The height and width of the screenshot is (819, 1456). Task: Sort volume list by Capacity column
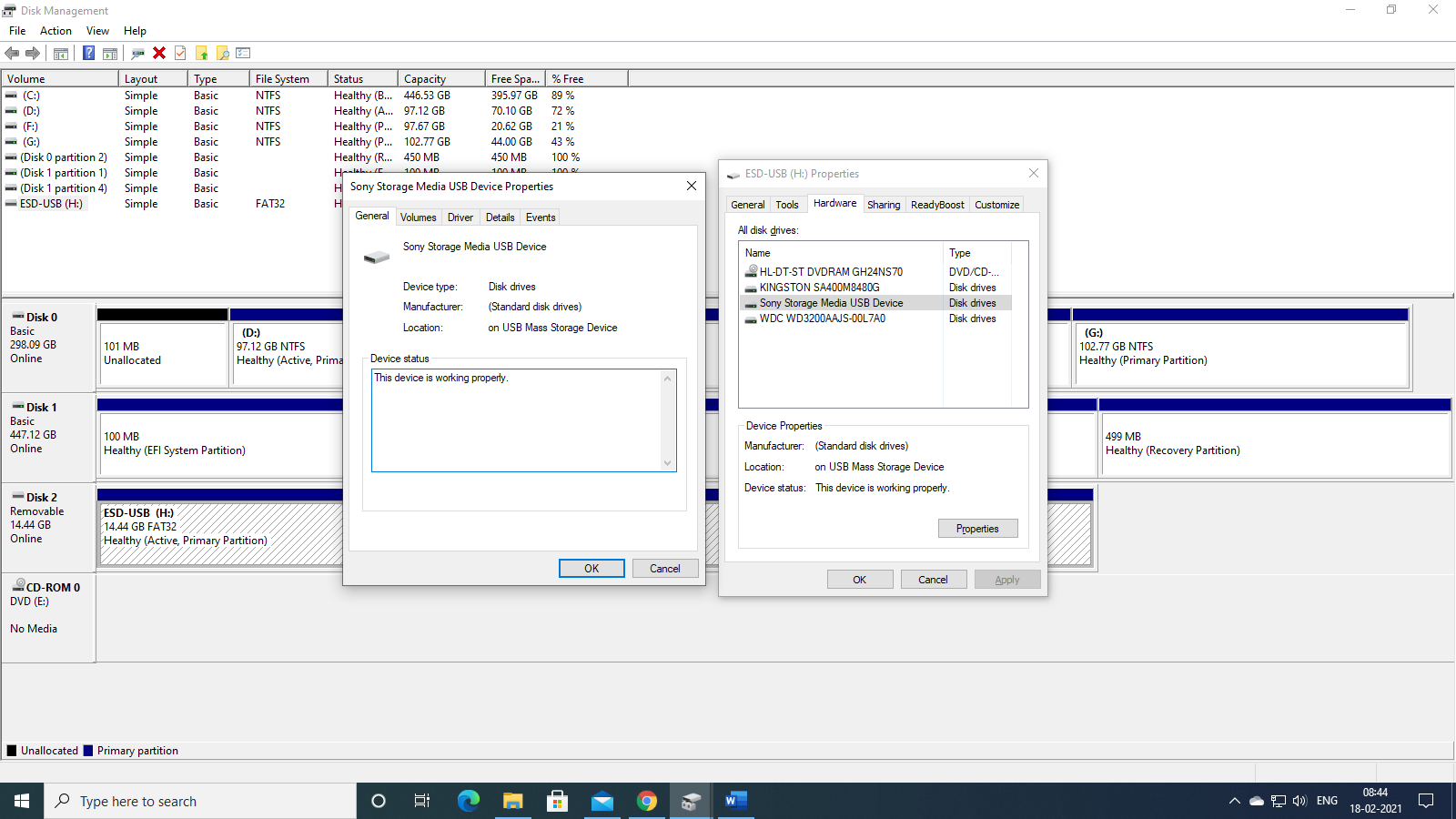(x=440, y=79)
